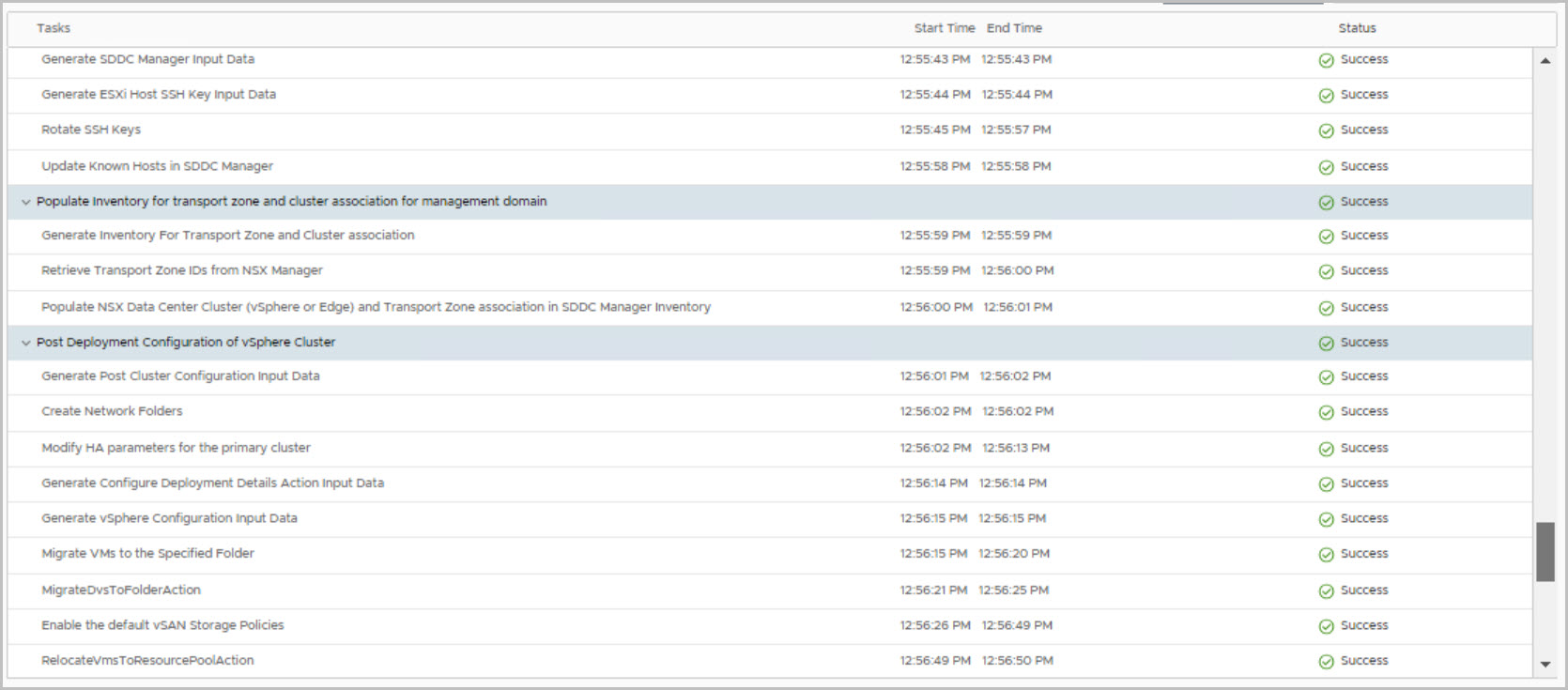Click the Start Time column header
The image size is (1568, 690).
(944, 28)
